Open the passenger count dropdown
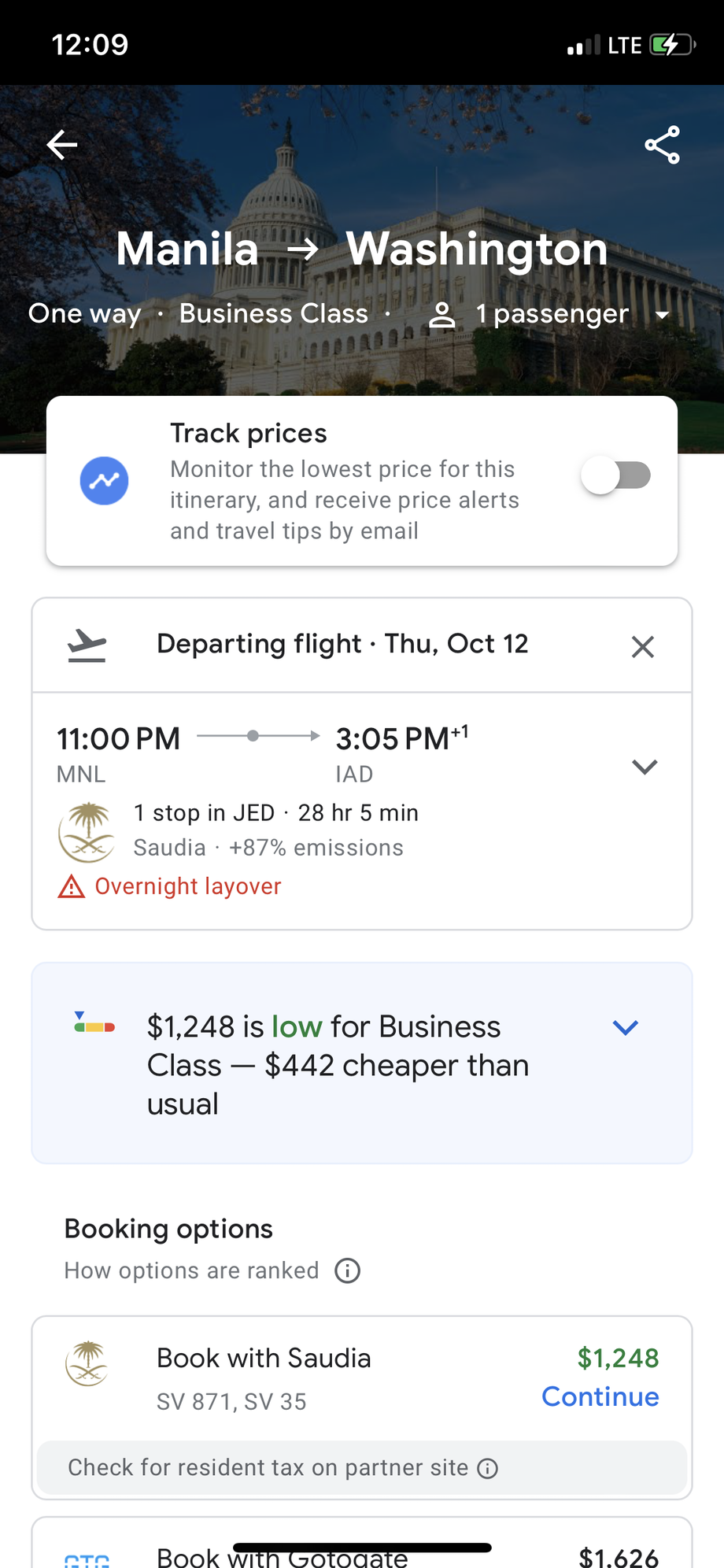724x1568 pixels. pyautogui.click(x=662, y=315)
